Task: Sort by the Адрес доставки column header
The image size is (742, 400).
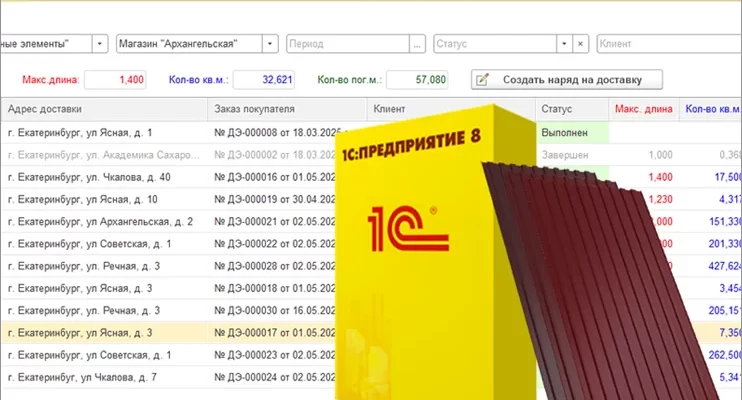Action: [x=104, y=109]
